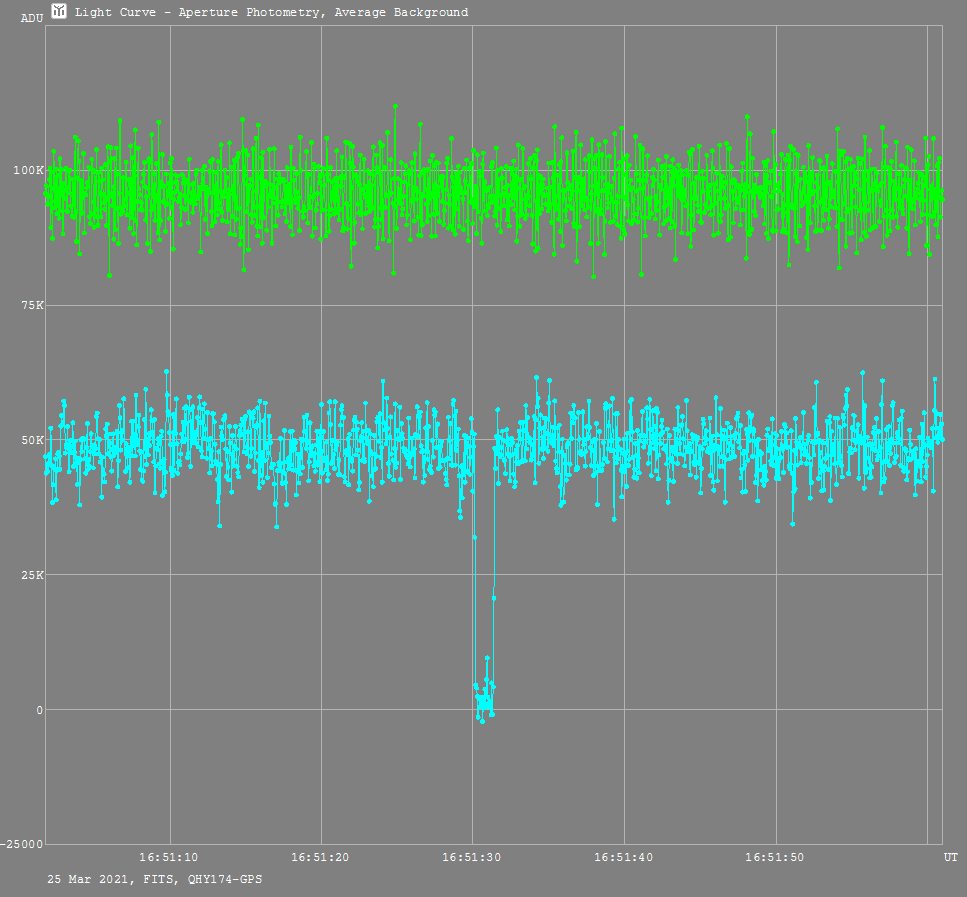Click the date and camera info footer

(155, 879)
